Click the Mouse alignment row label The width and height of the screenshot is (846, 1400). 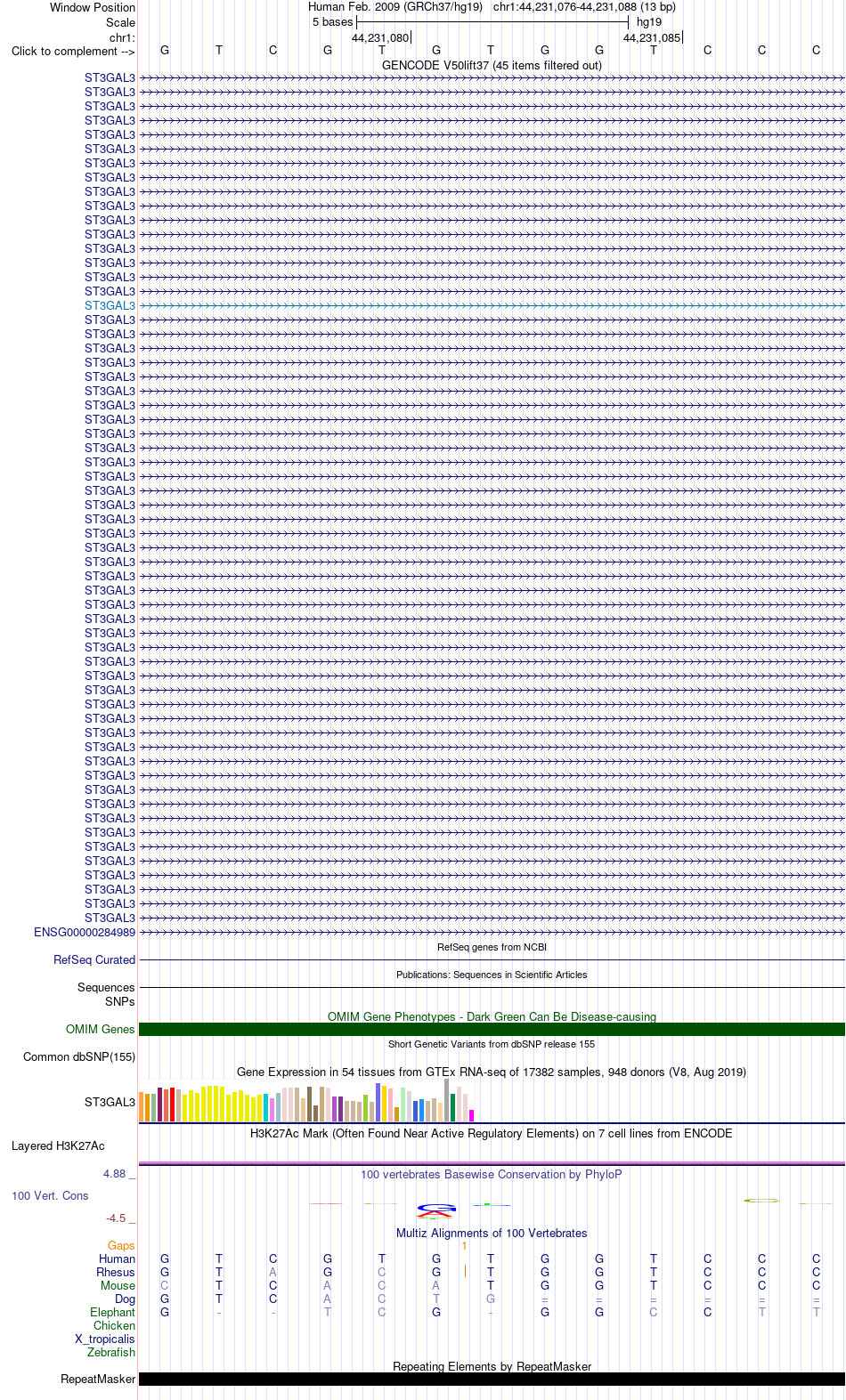click(118, 1285)
